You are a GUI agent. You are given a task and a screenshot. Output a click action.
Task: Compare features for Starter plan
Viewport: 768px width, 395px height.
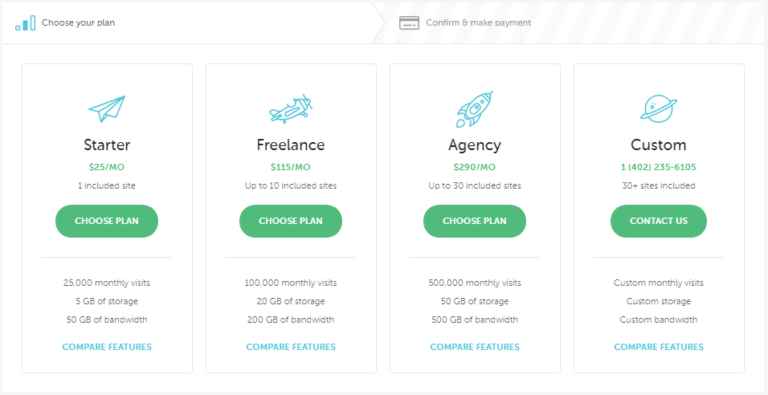pos(107,347)
